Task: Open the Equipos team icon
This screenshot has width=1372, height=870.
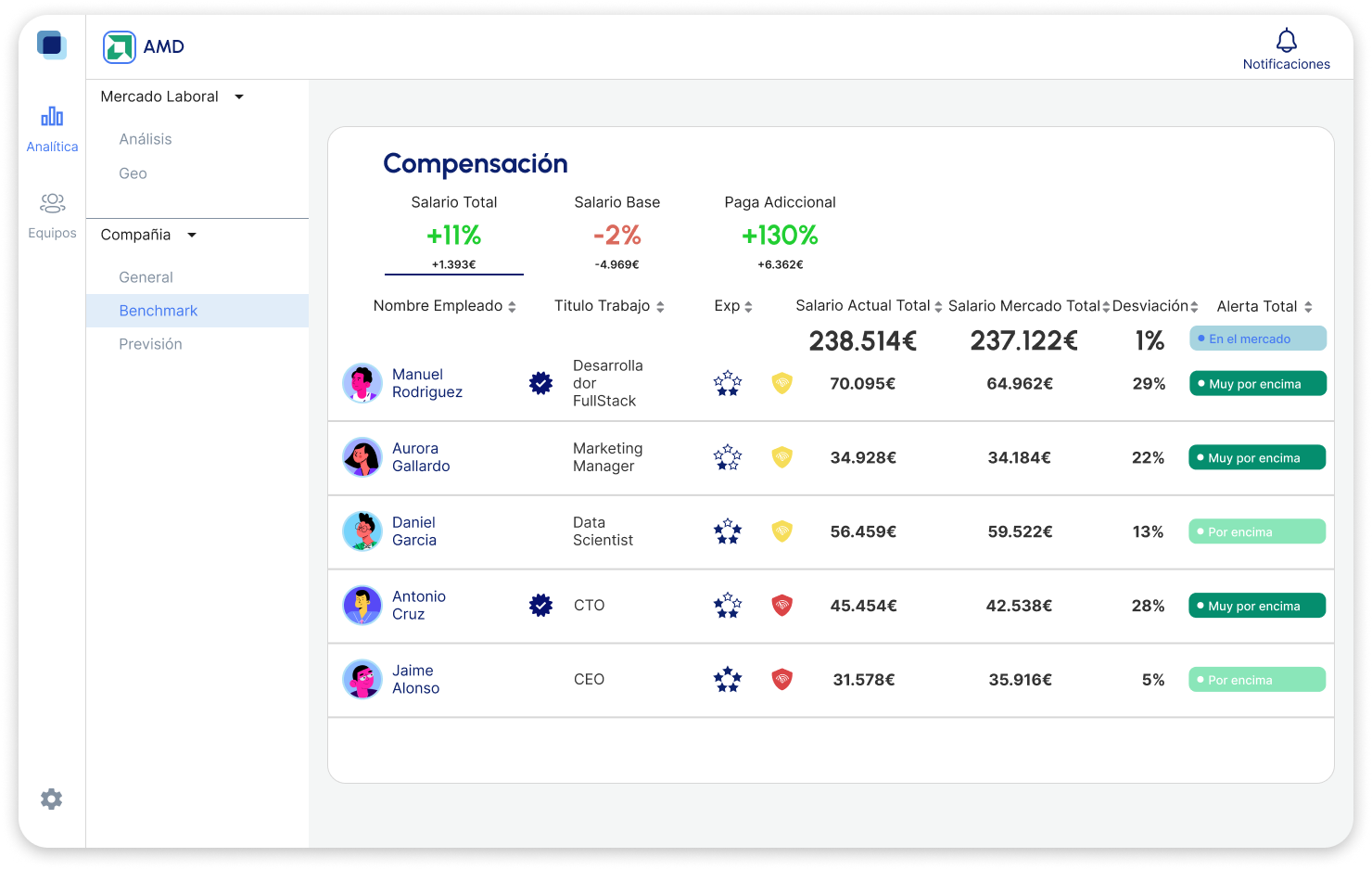Action: coord(53,202)
